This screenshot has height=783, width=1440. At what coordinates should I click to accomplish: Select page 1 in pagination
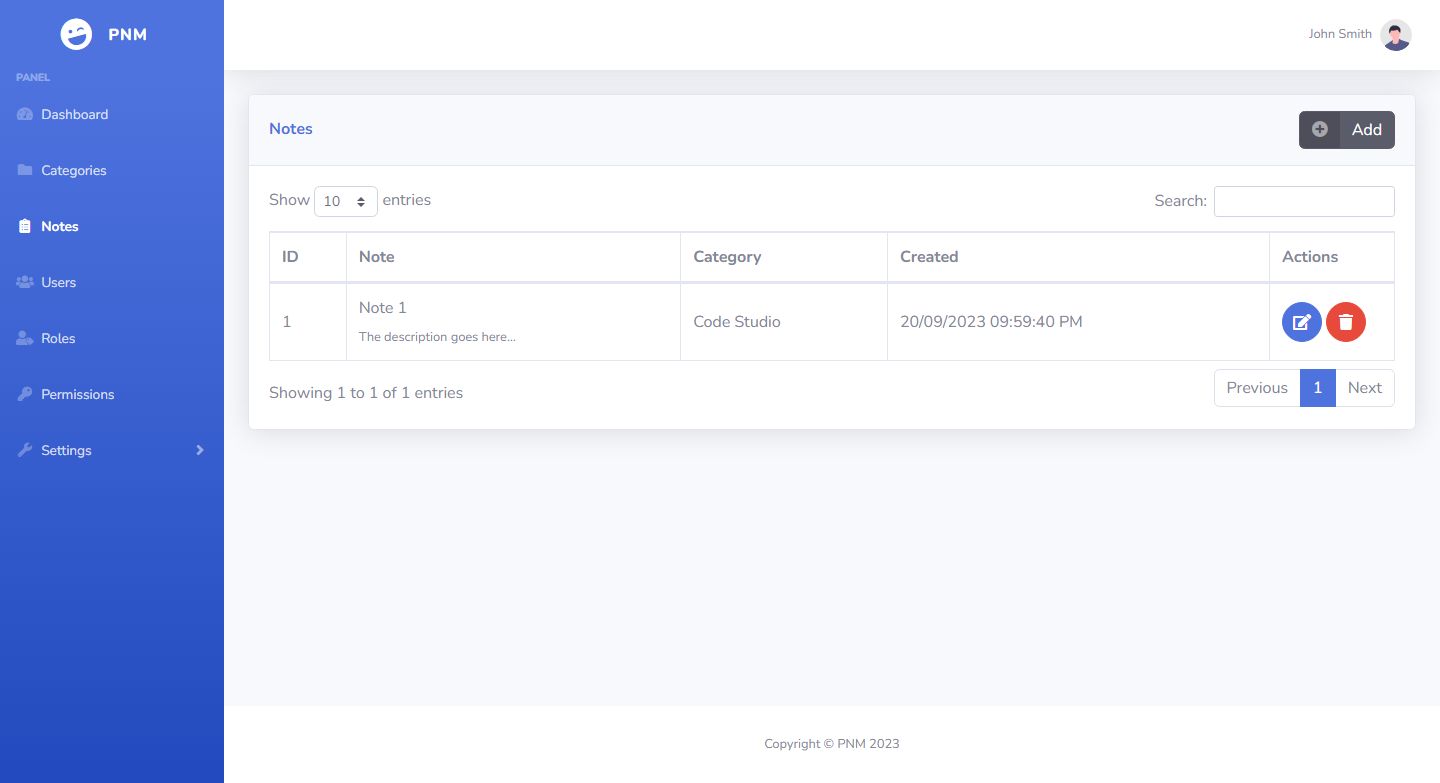(1317, 388)
